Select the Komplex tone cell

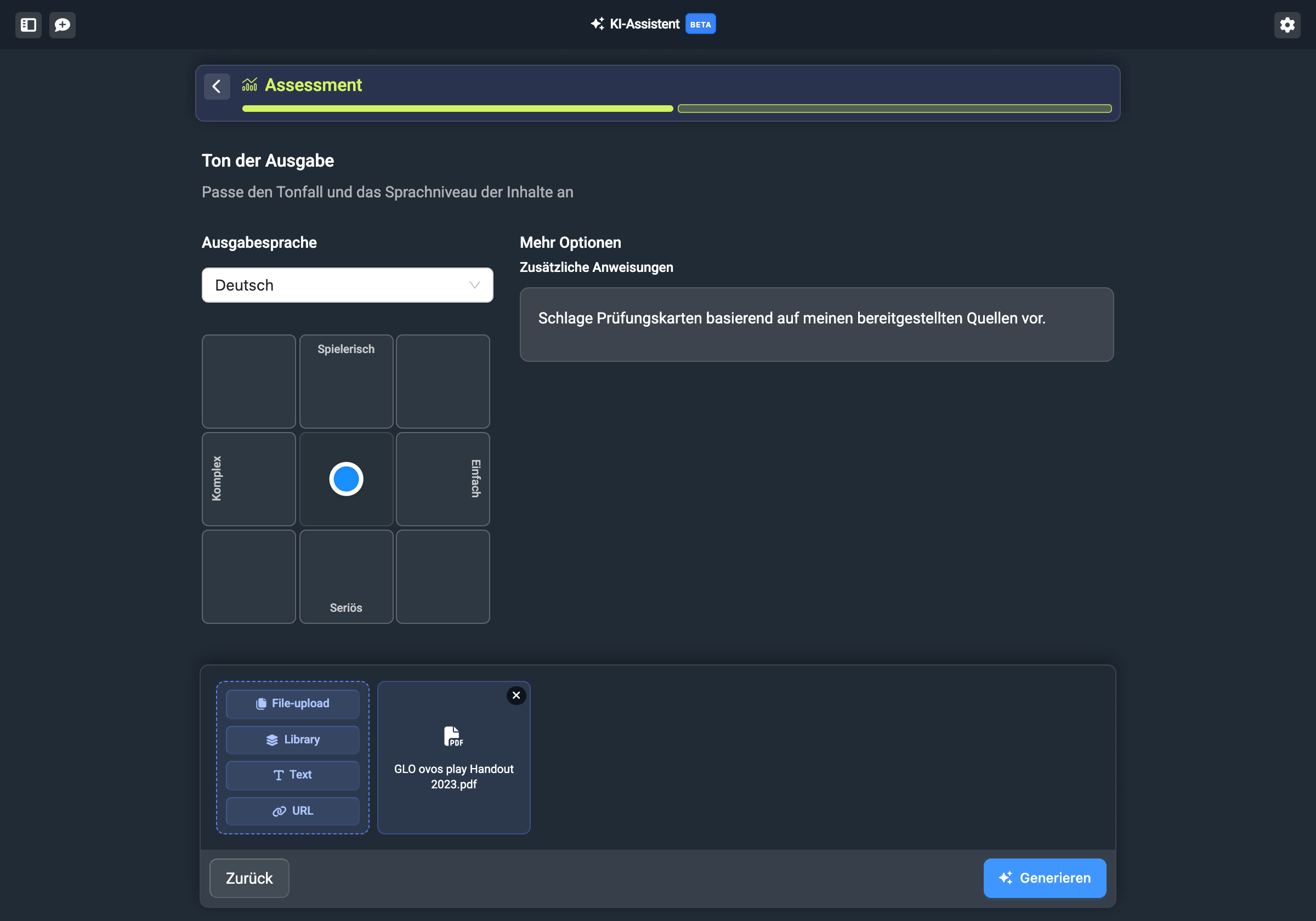pos(248,479)
